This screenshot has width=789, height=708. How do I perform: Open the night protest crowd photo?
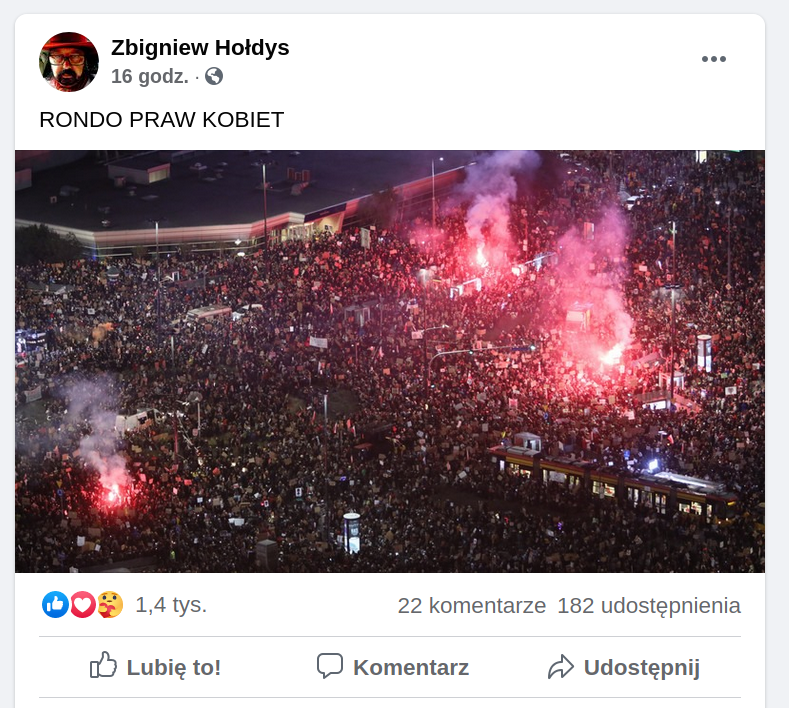390,361
